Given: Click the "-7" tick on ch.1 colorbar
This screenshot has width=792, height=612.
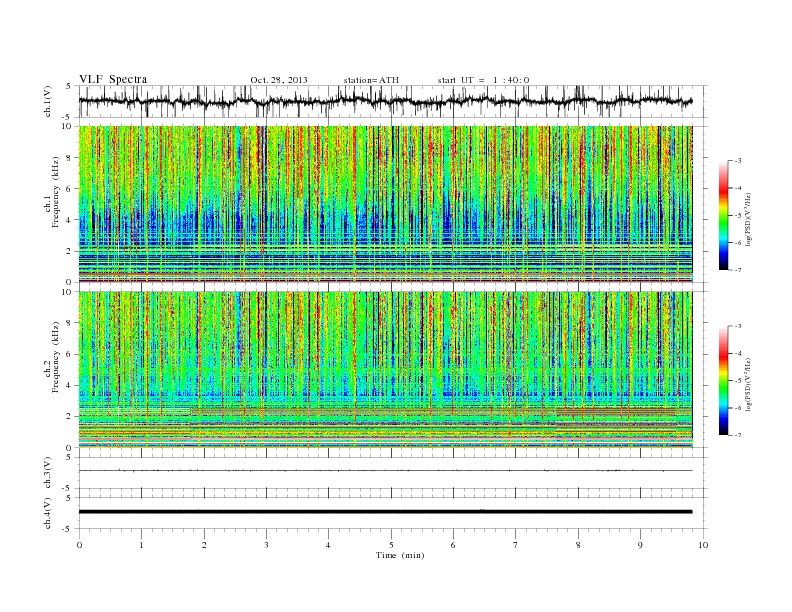Looking at the screenshot, I should 738,270.
